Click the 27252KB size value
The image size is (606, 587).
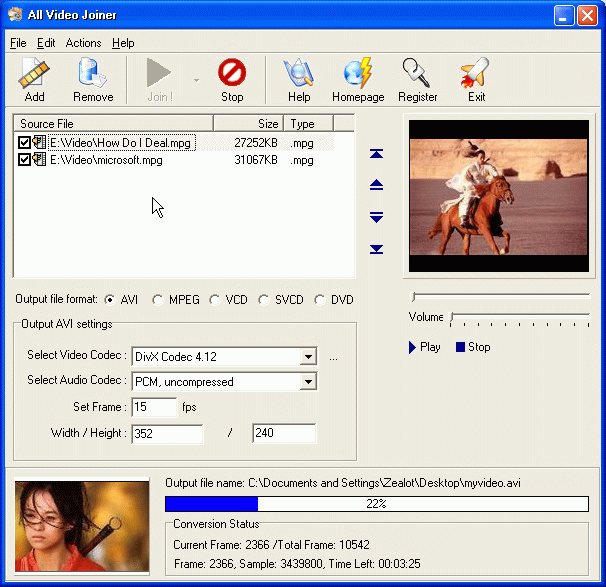click(255, 143)
